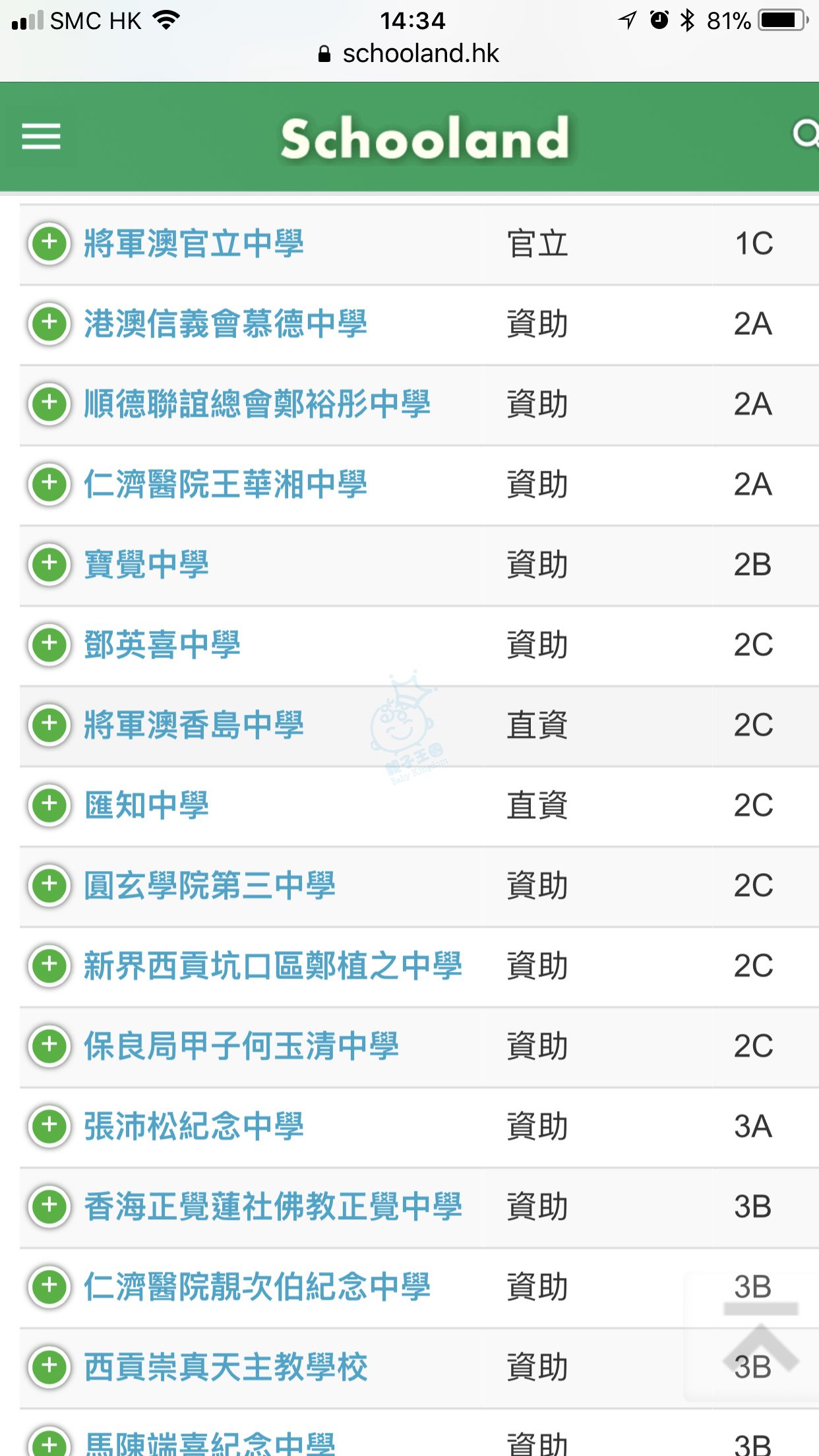Open the hamburger menu
819x1456 pixels.
click(x=41, y=136)
